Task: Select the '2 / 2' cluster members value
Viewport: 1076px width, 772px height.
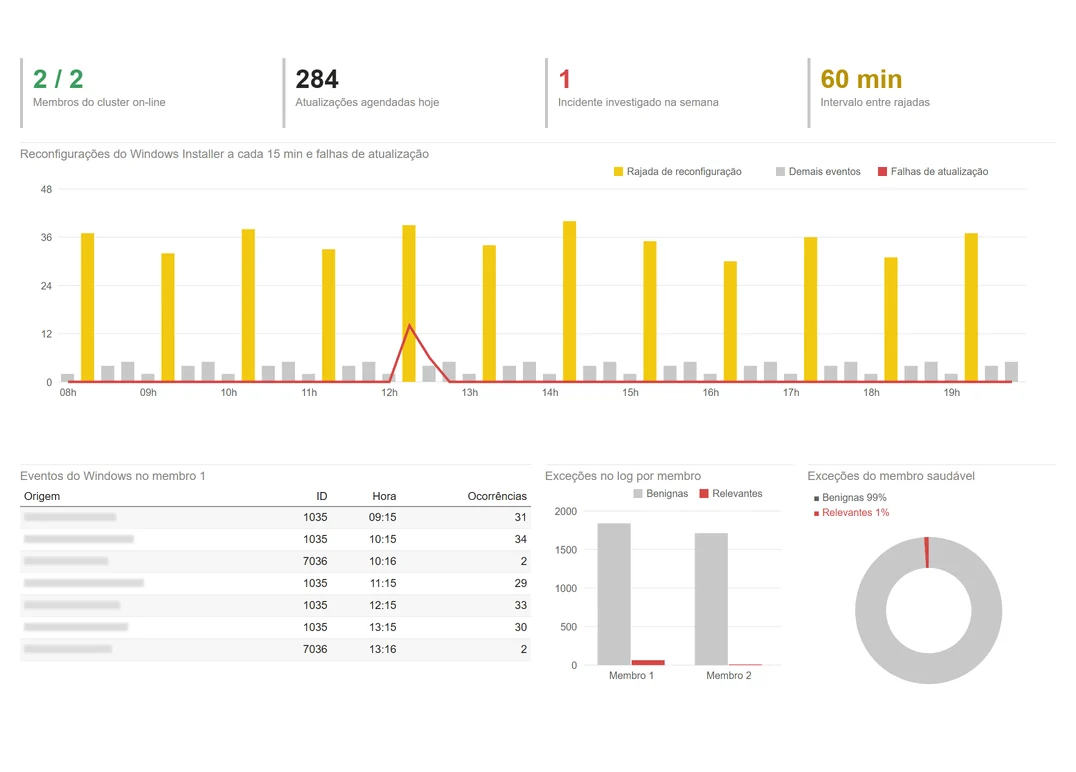Action: [58, 79]
